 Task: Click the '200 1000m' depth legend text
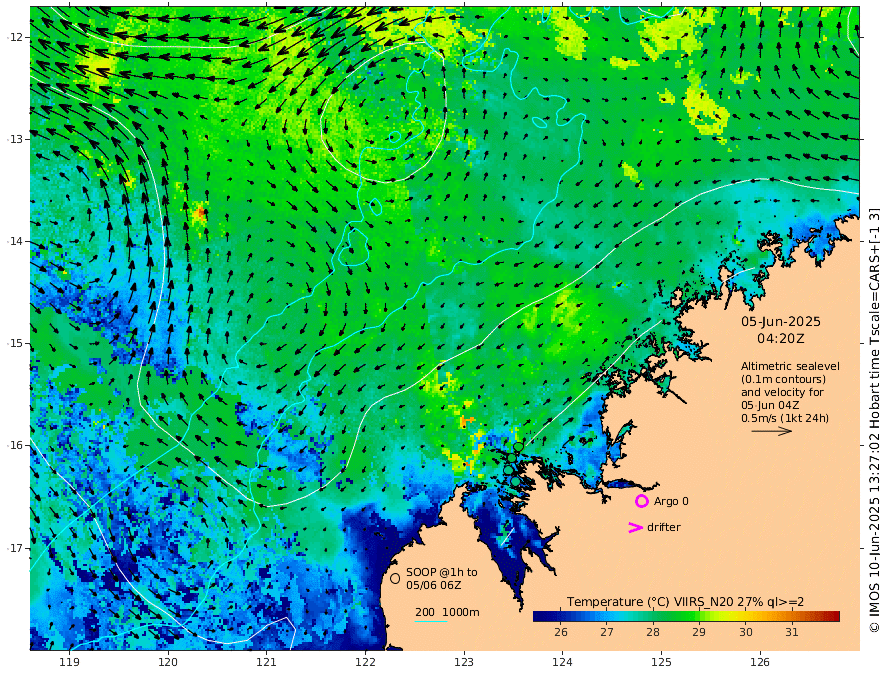pos(447,612)
